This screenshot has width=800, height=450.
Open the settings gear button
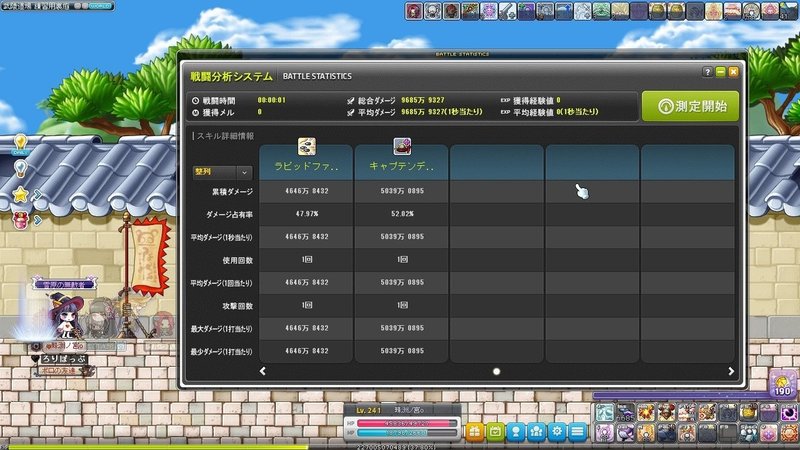(557, 432)
